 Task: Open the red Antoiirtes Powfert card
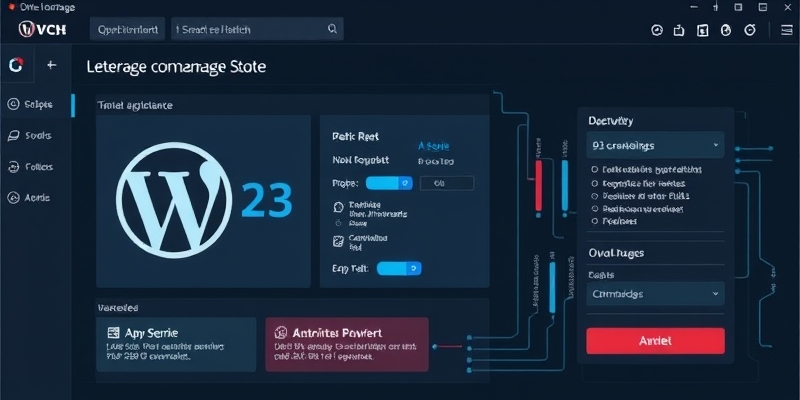[x=347, y=344]
